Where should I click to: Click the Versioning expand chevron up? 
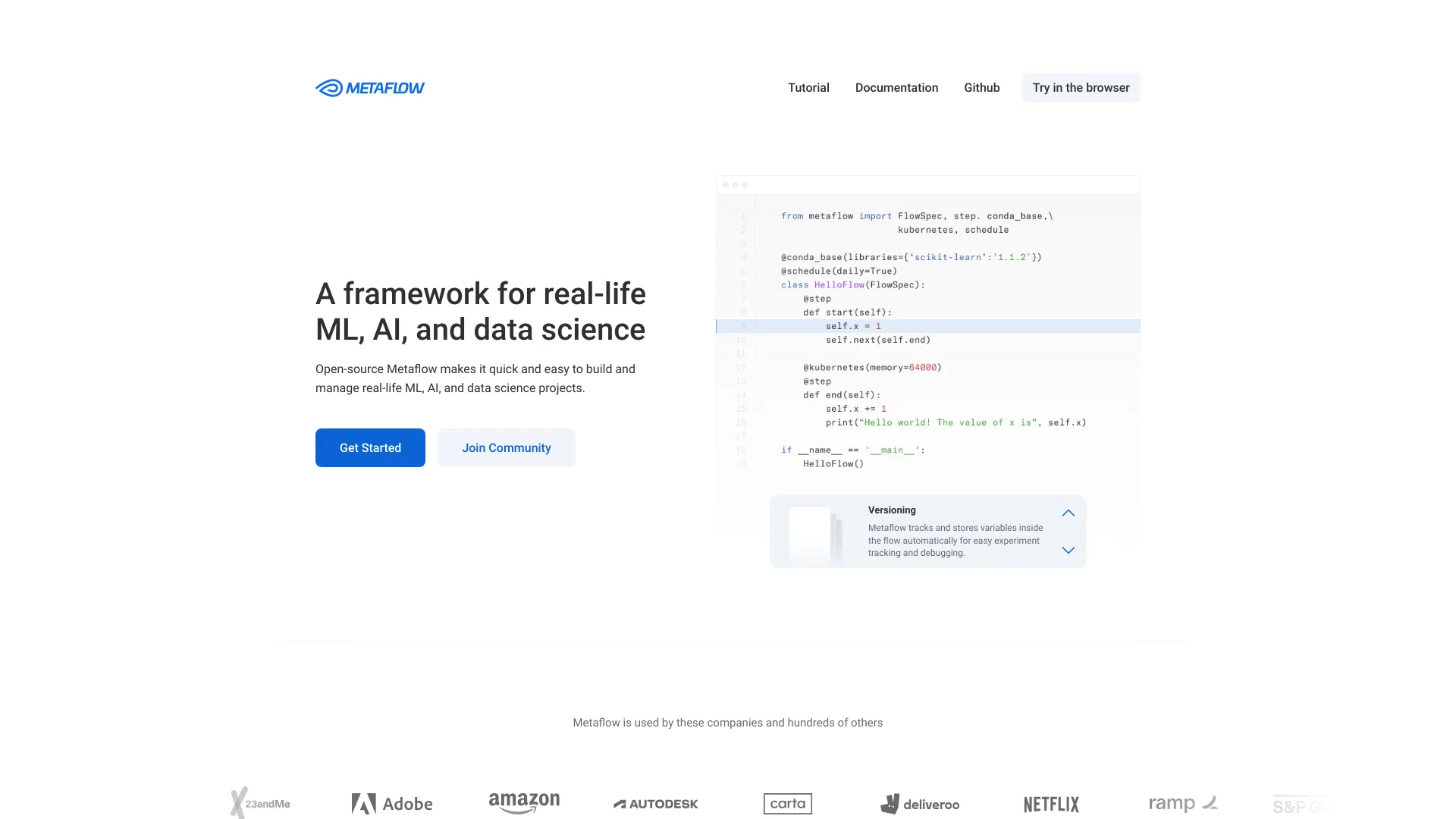point(1069,513)
